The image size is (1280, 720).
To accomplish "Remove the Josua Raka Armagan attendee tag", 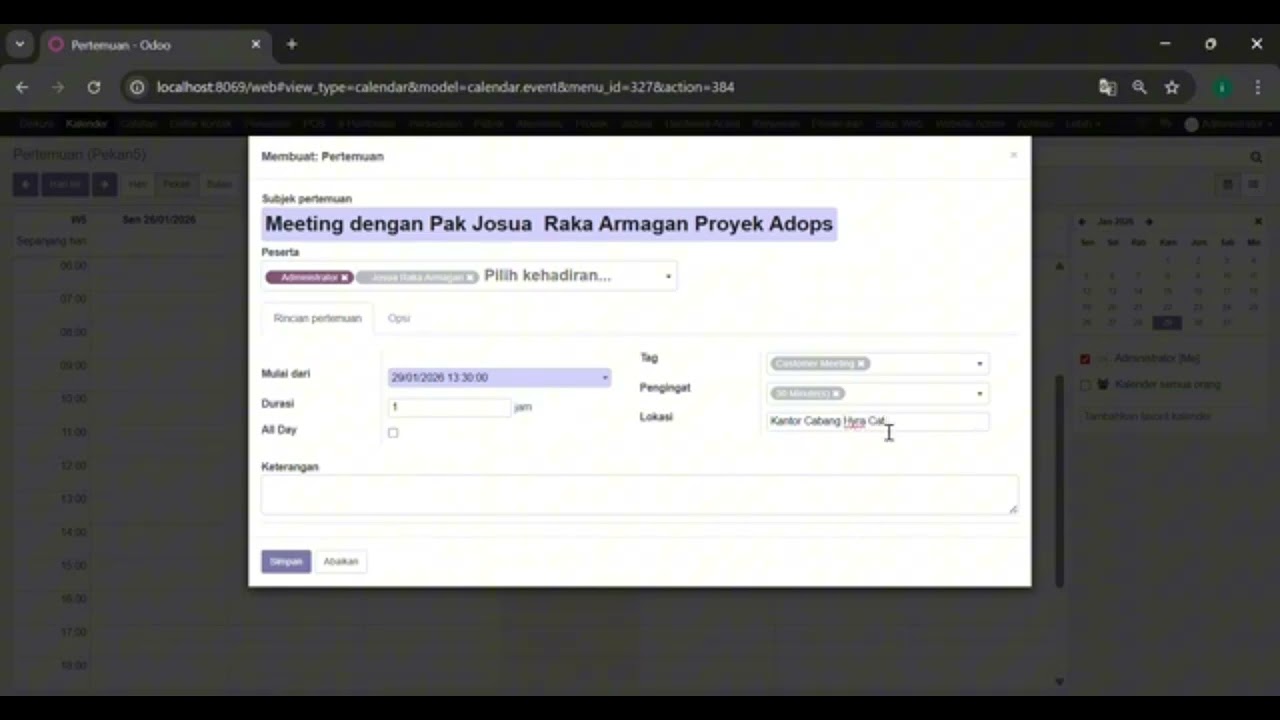I will 469,277.
